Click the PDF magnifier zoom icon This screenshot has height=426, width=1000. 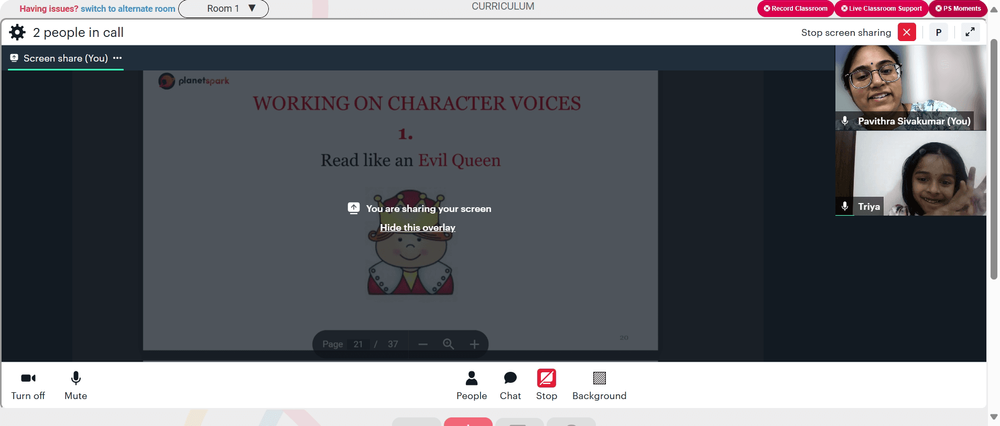pos(448,344)
